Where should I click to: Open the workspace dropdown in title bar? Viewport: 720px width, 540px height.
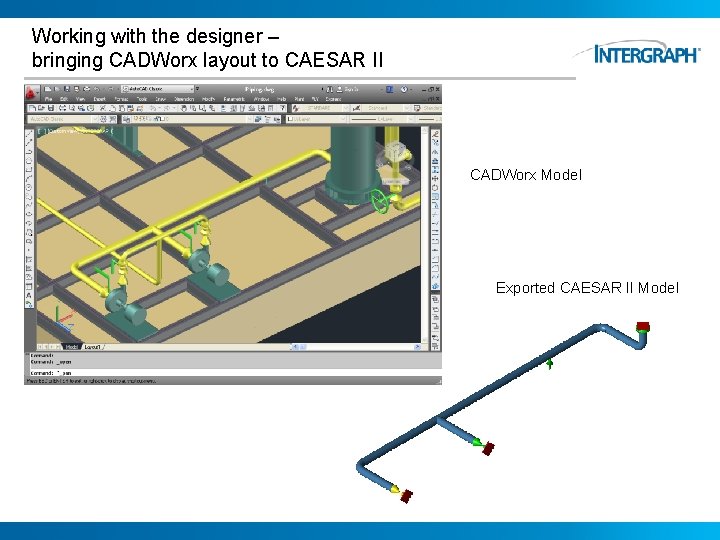159,89
